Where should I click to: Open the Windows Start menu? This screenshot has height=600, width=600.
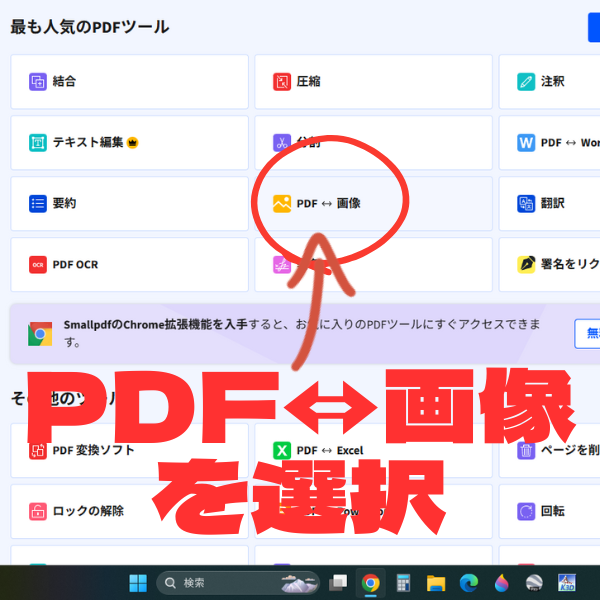coord(137,583)
